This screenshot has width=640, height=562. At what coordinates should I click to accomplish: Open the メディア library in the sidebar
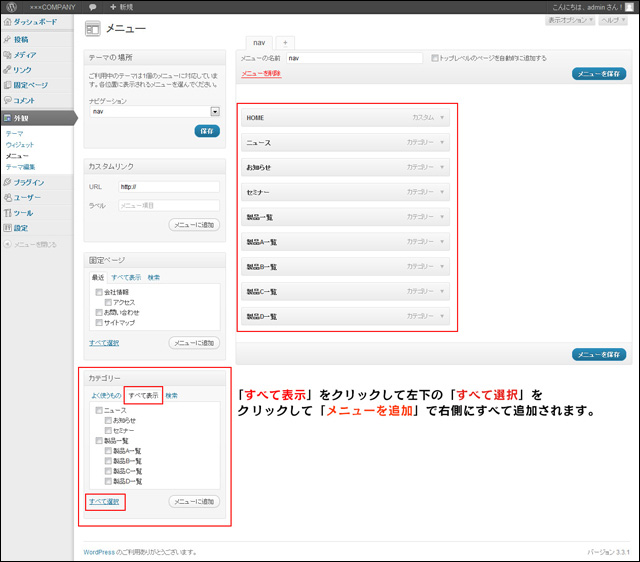point(25,55)
